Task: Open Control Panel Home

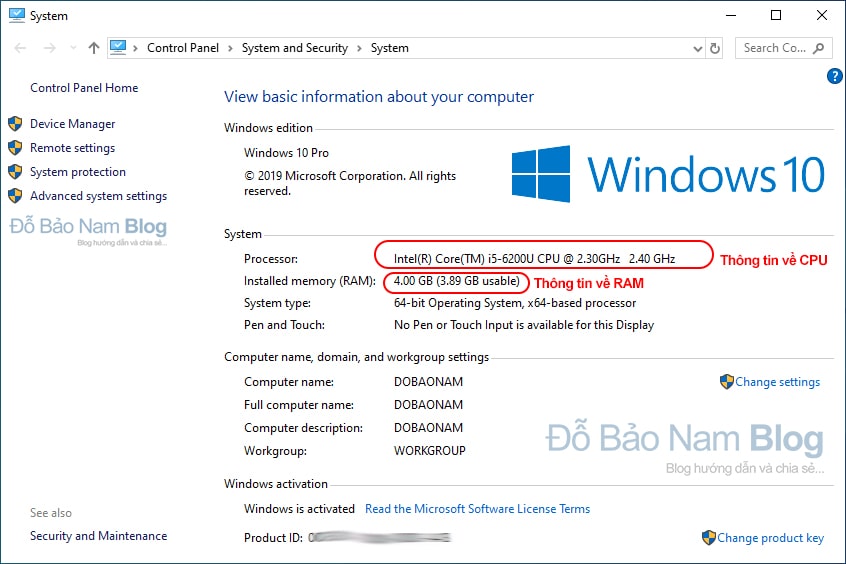Action: coord(84,88)
